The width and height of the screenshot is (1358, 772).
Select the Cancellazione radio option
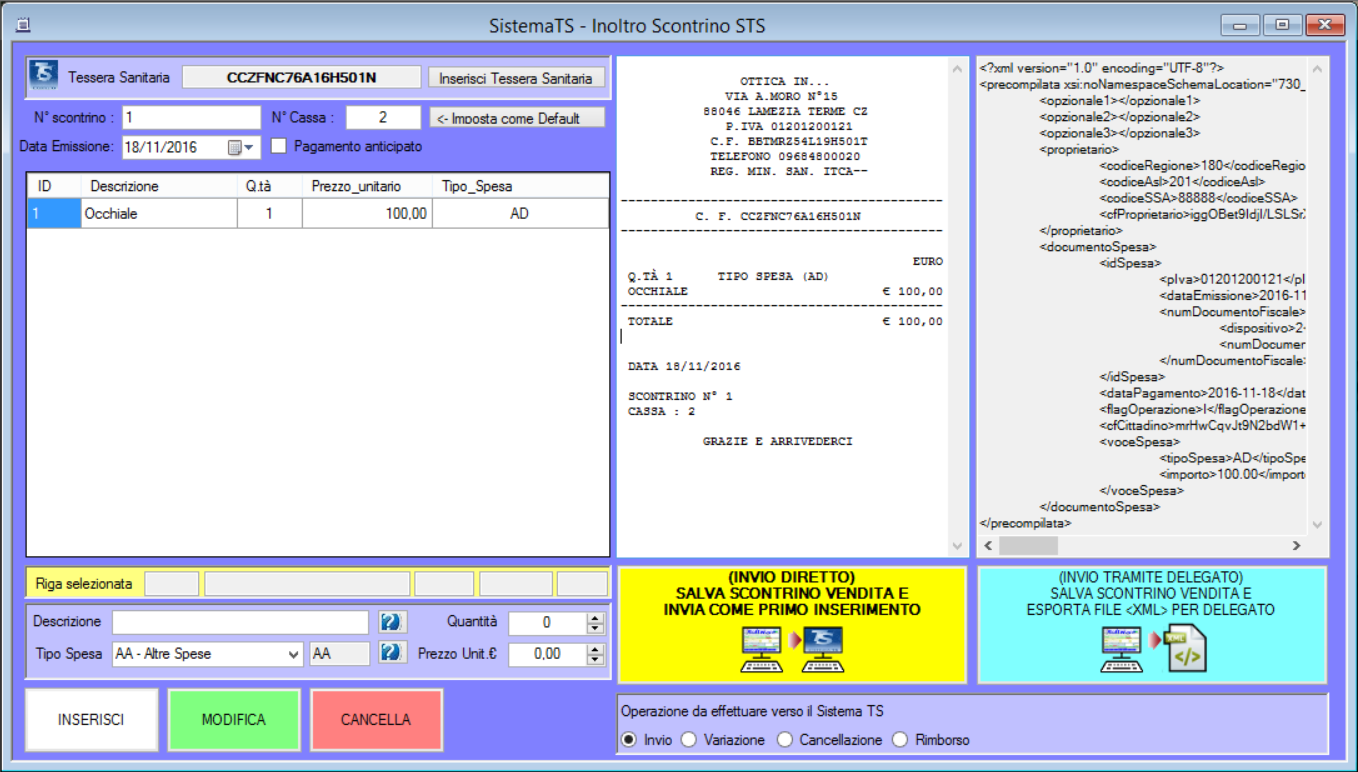pyautogui.click(x=785, y=740)
